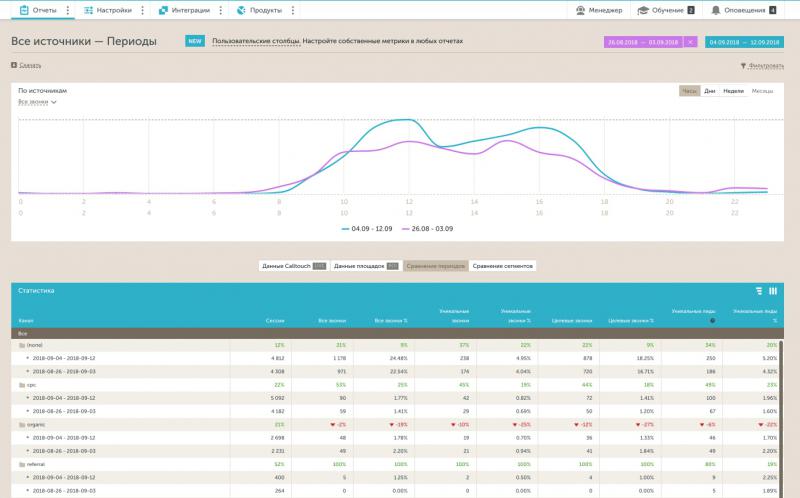Open the Менеджер profile icon

pos(581,10)
